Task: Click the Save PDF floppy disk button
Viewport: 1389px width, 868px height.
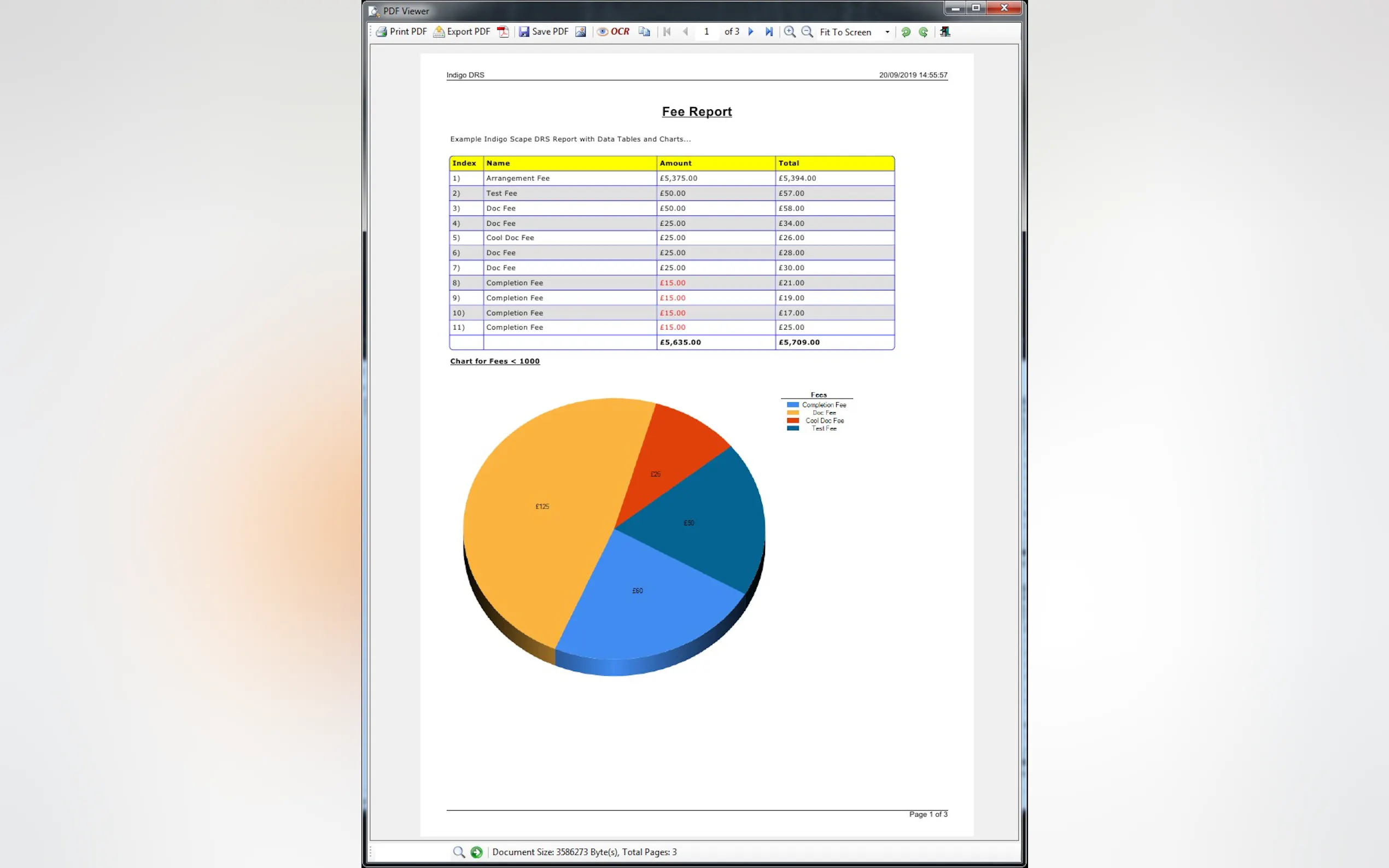Action: click(544, 32)
